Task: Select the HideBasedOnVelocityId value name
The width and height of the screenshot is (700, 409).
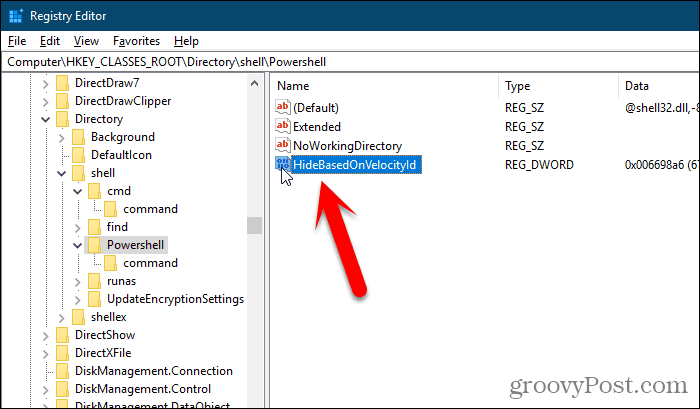Action: point(355,165)
